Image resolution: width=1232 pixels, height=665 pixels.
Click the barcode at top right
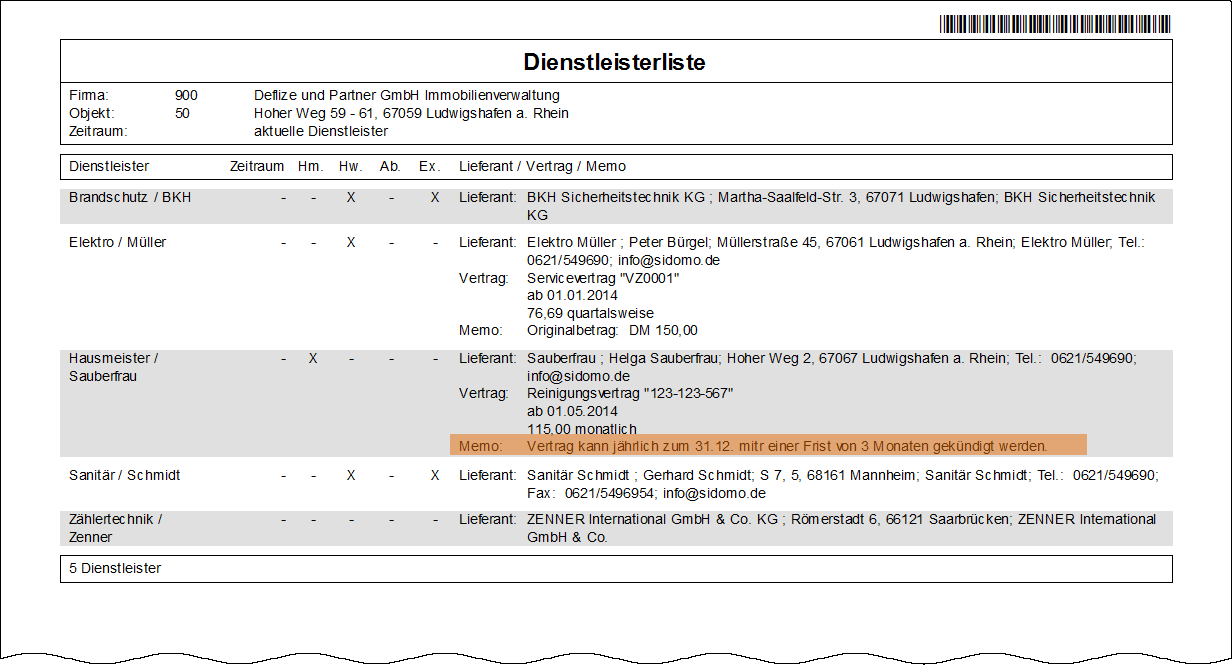(x=1055, y=24)
